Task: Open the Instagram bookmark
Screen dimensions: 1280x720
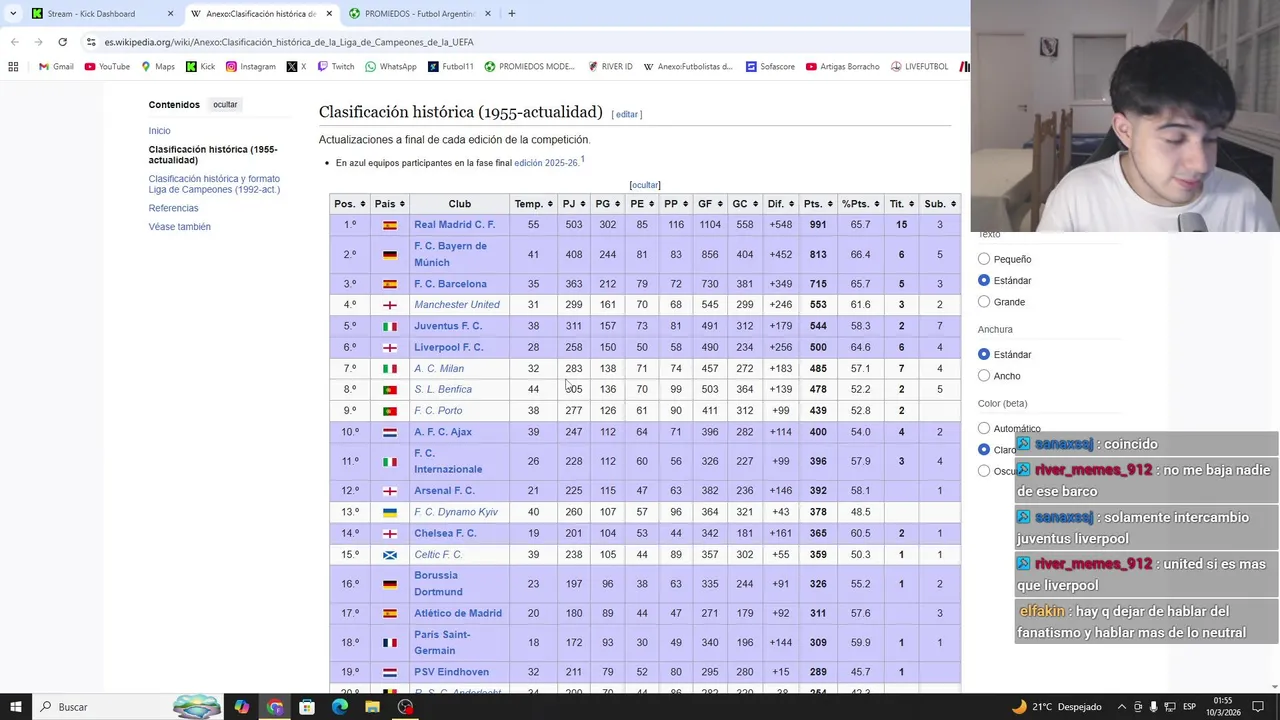Action: coord(250,67)
